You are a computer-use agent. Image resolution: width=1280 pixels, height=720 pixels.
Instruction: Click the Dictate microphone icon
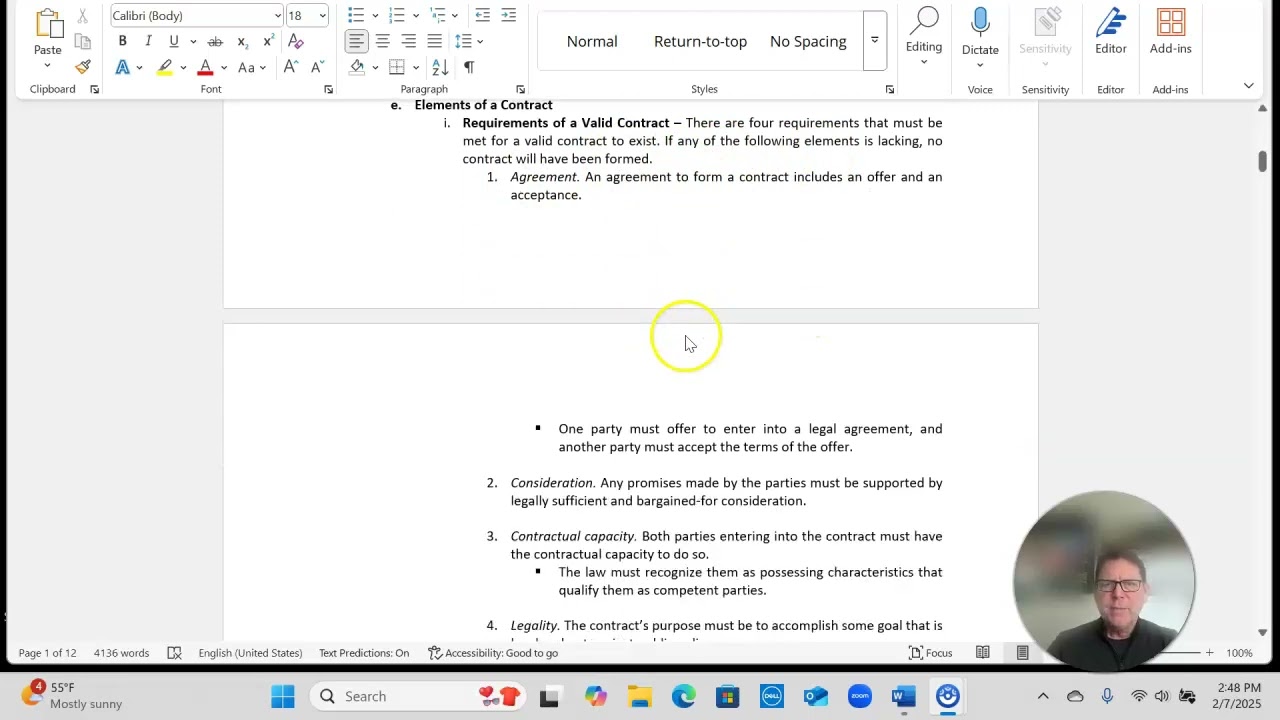click(980, 22)
